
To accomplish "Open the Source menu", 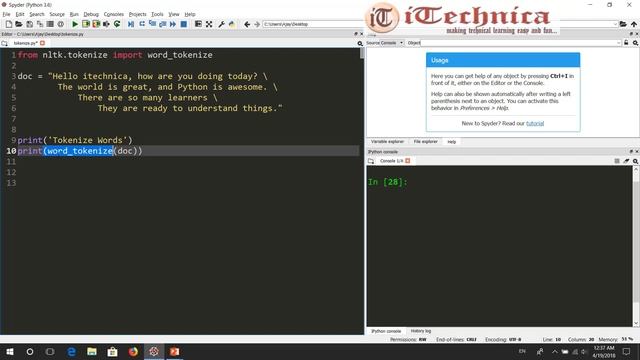I will pos(57,14).
